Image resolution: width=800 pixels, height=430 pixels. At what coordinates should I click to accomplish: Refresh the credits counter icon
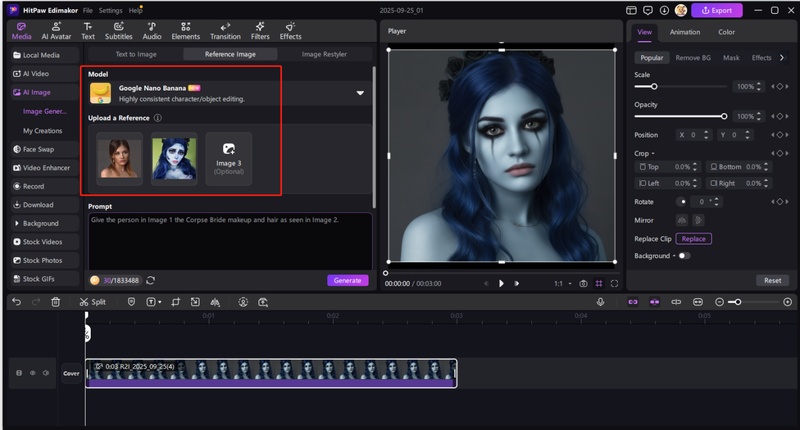point(151,281)
